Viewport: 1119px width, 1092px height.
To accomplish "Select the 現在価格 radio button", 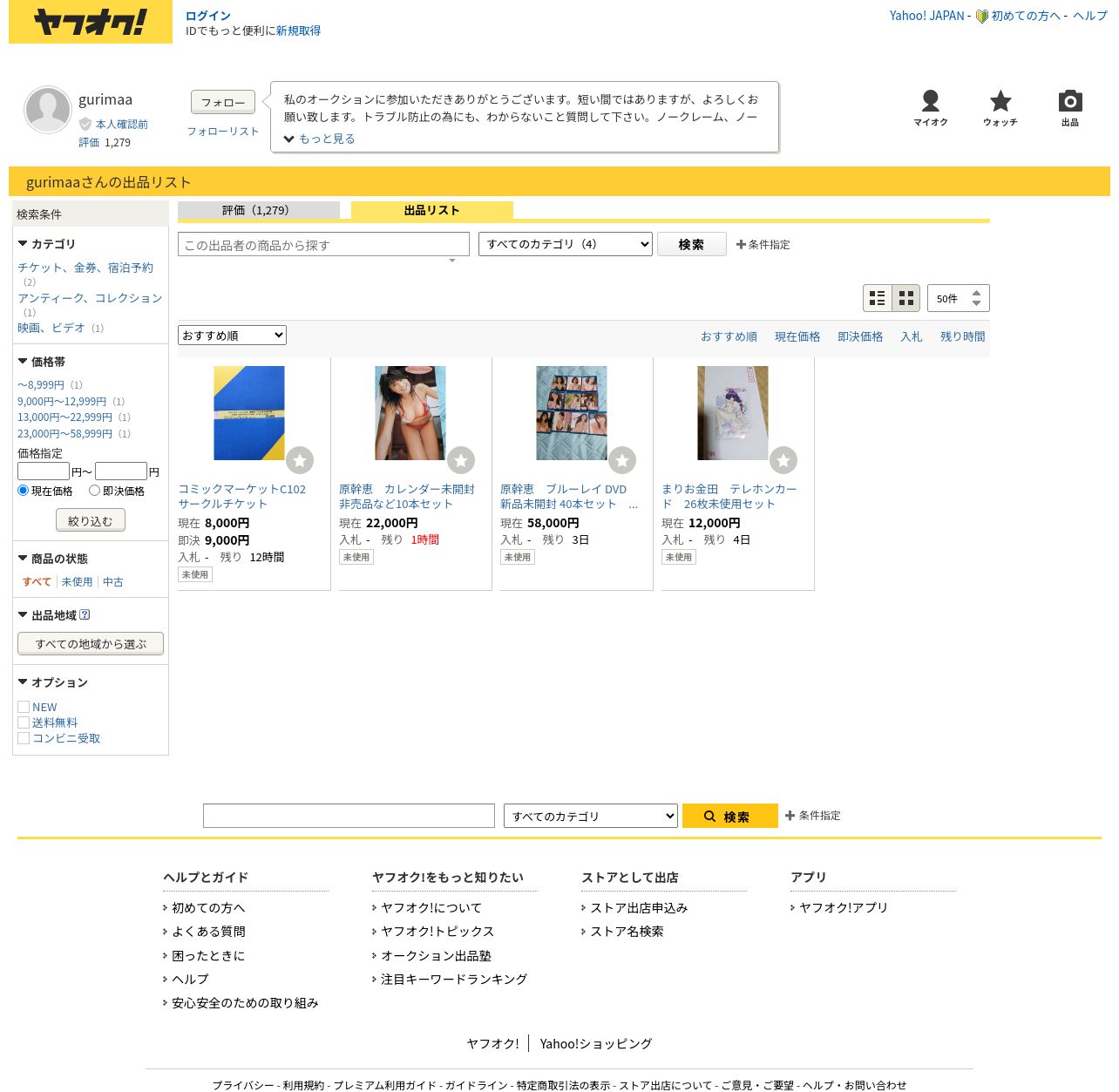I will point(24,491).
